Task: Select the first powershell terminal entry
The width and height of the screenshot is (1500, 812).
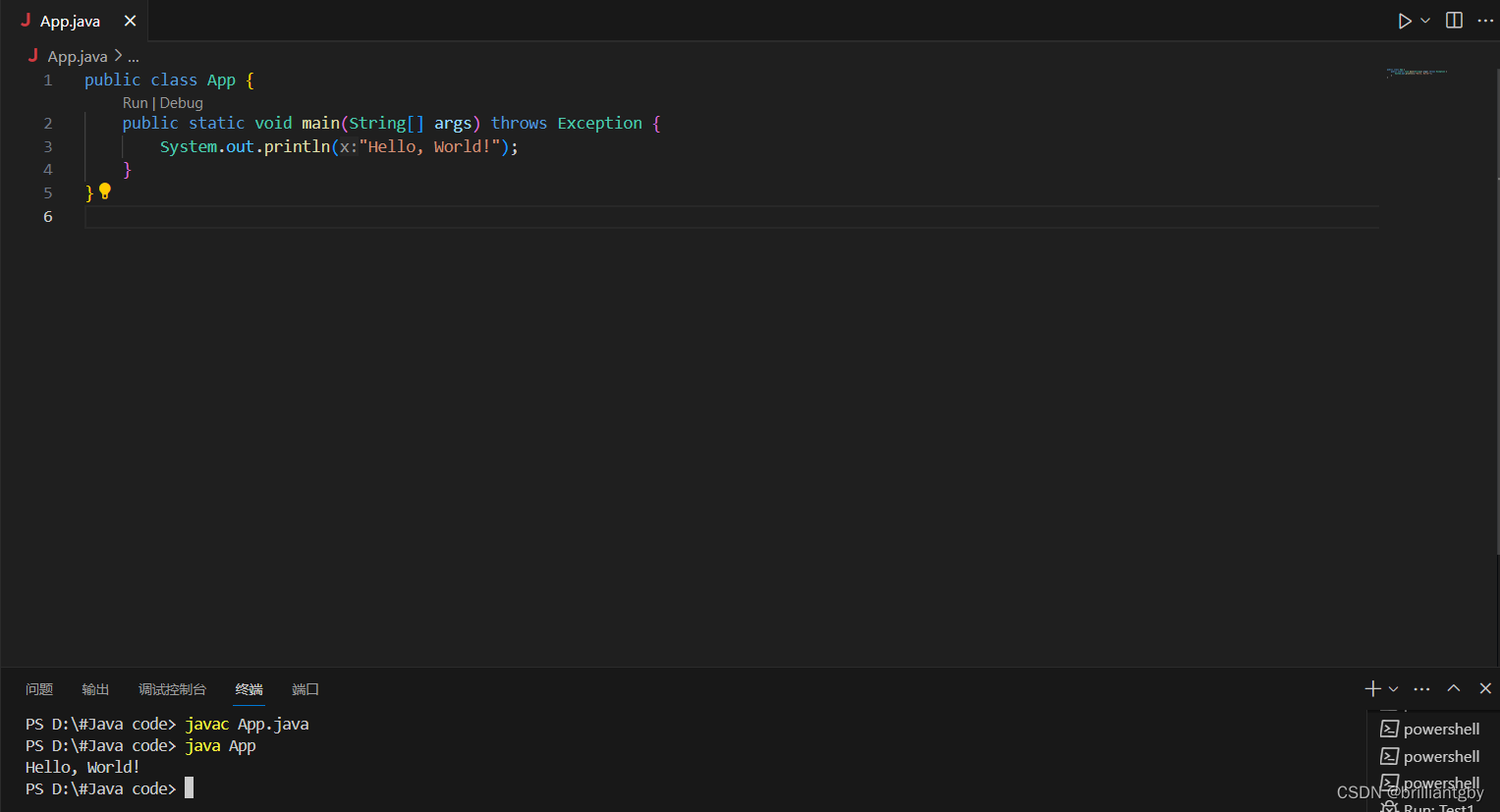Action: click(x=1439, y=729)
